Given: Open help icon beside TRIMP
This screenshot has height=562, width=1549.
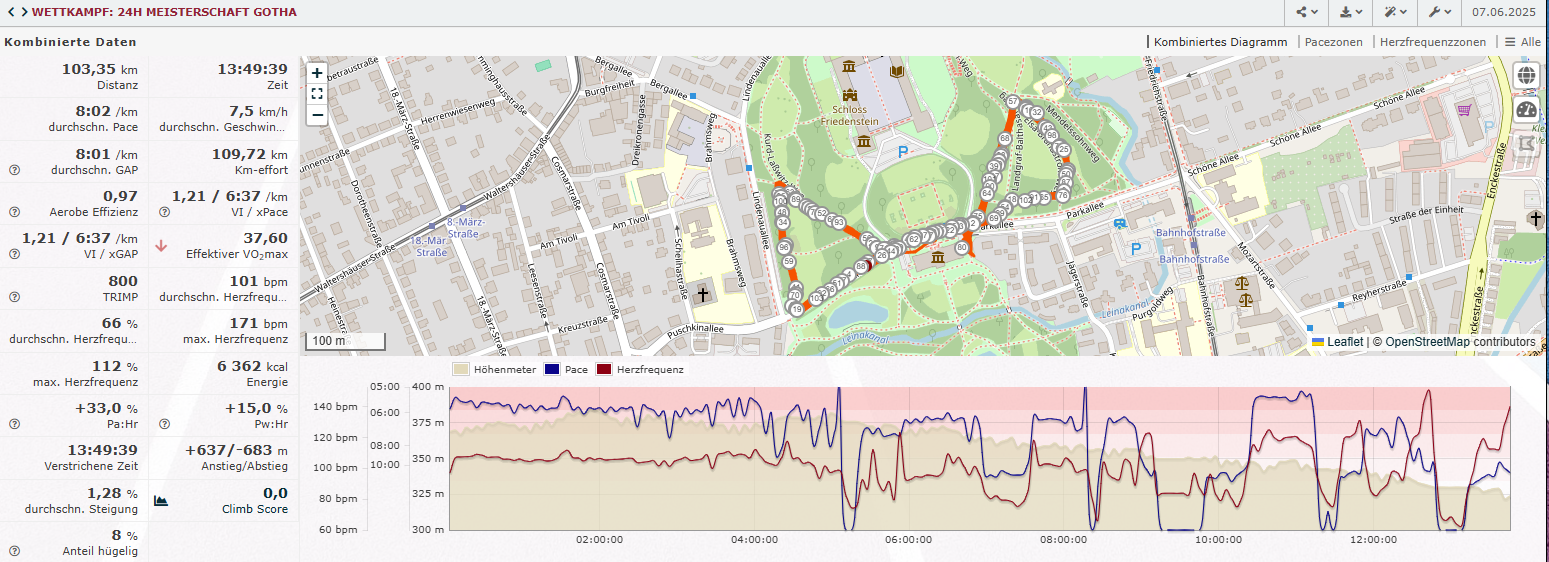Looking at the screenshot, I should pos(15,297).
